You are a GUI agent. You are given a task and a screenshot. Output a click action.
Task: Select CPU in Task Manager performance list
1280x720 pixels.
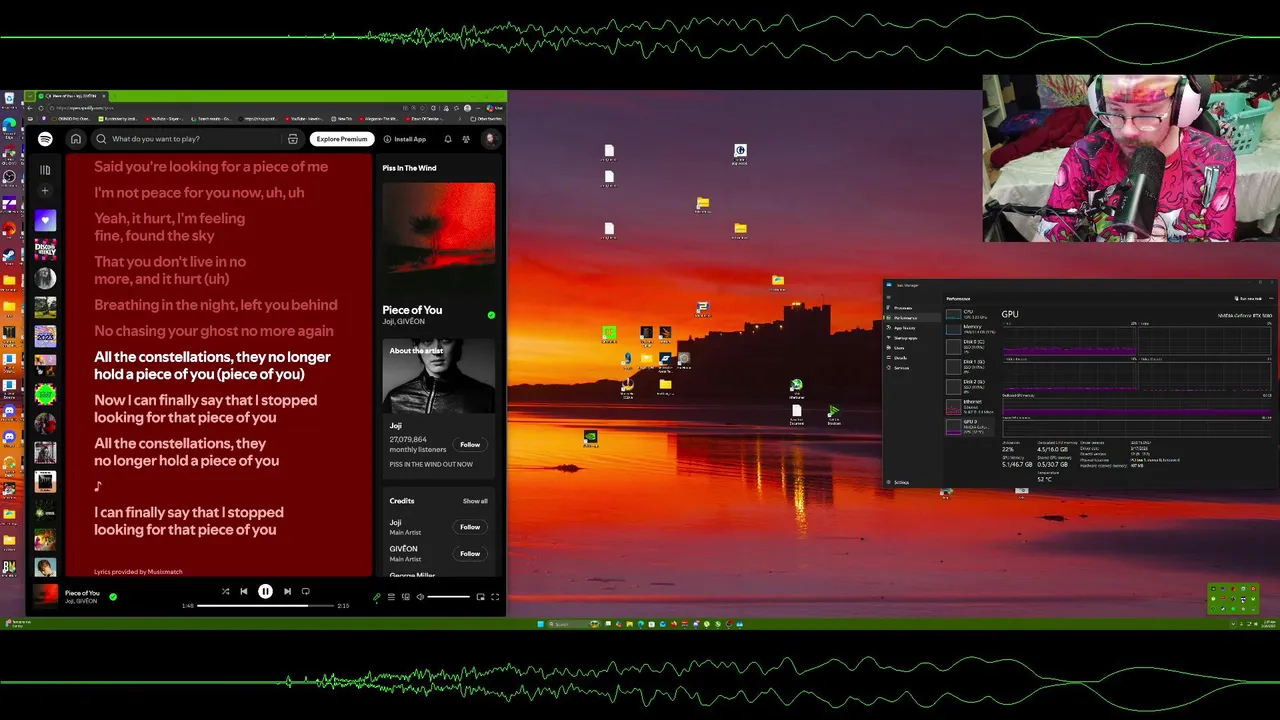pyautogui.click(x=970, y=313)
